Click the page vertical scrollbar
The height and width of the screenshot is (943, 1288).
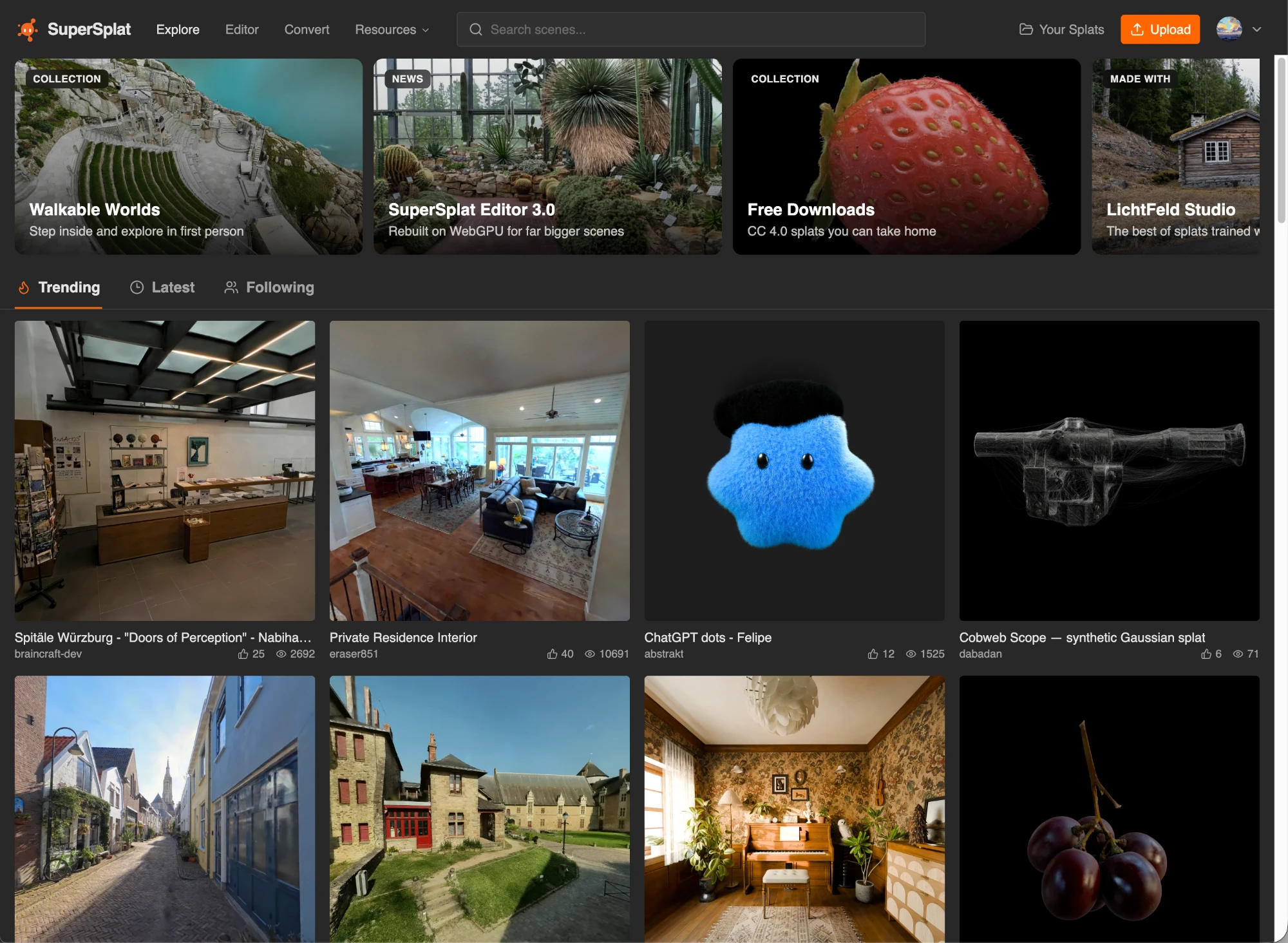coord(1282,140)
